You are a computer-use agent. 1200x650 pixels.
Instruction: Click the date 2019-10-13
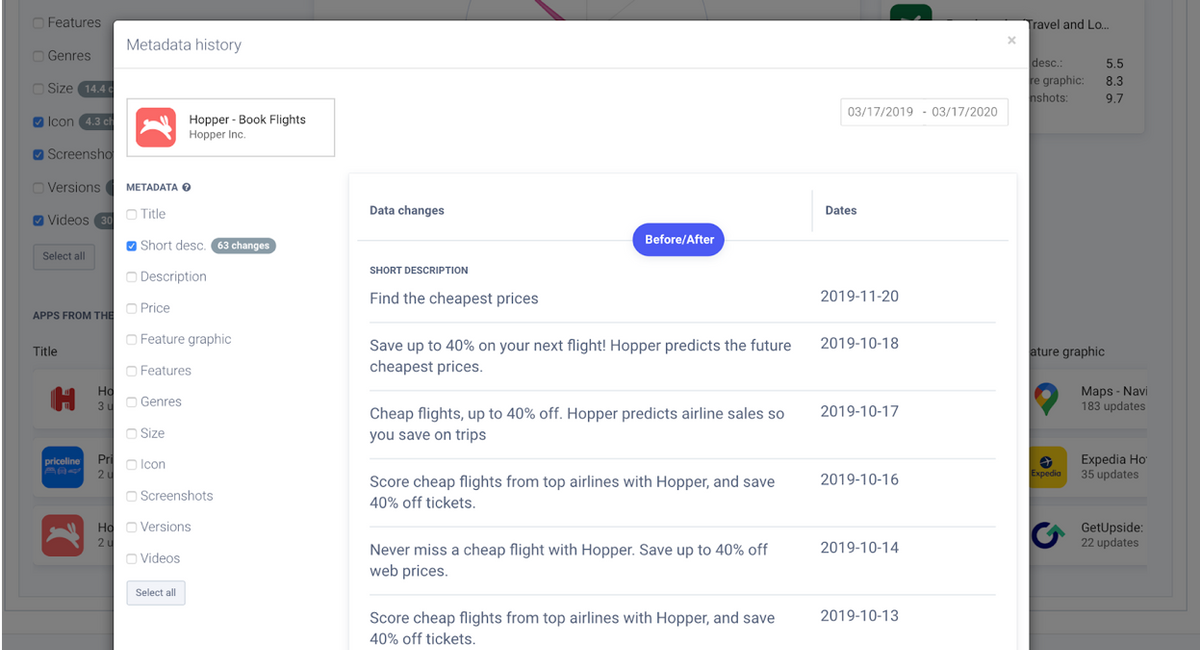point(860,616)
